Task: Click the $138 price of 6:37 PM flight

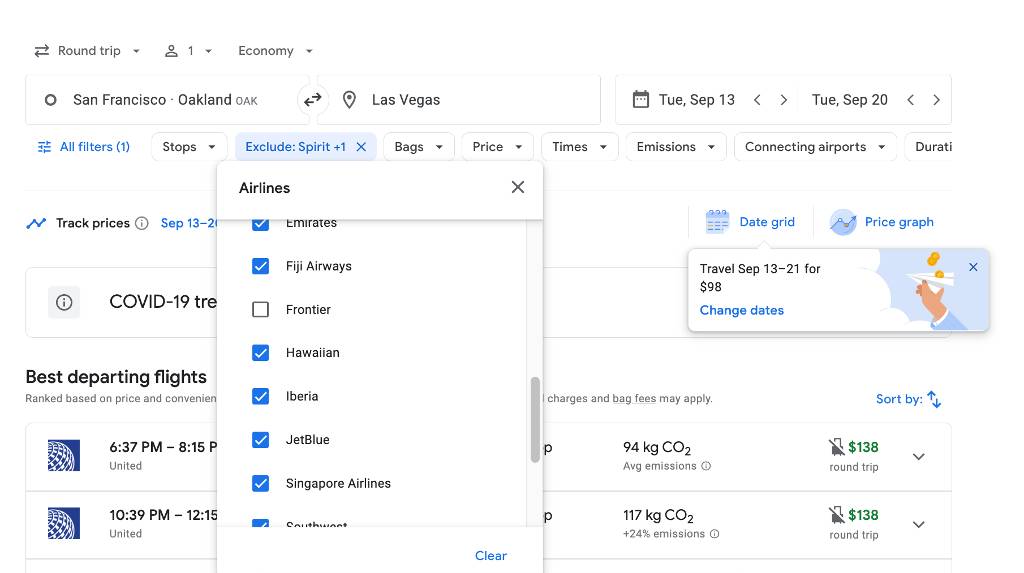Action: (x=863, y=448)
